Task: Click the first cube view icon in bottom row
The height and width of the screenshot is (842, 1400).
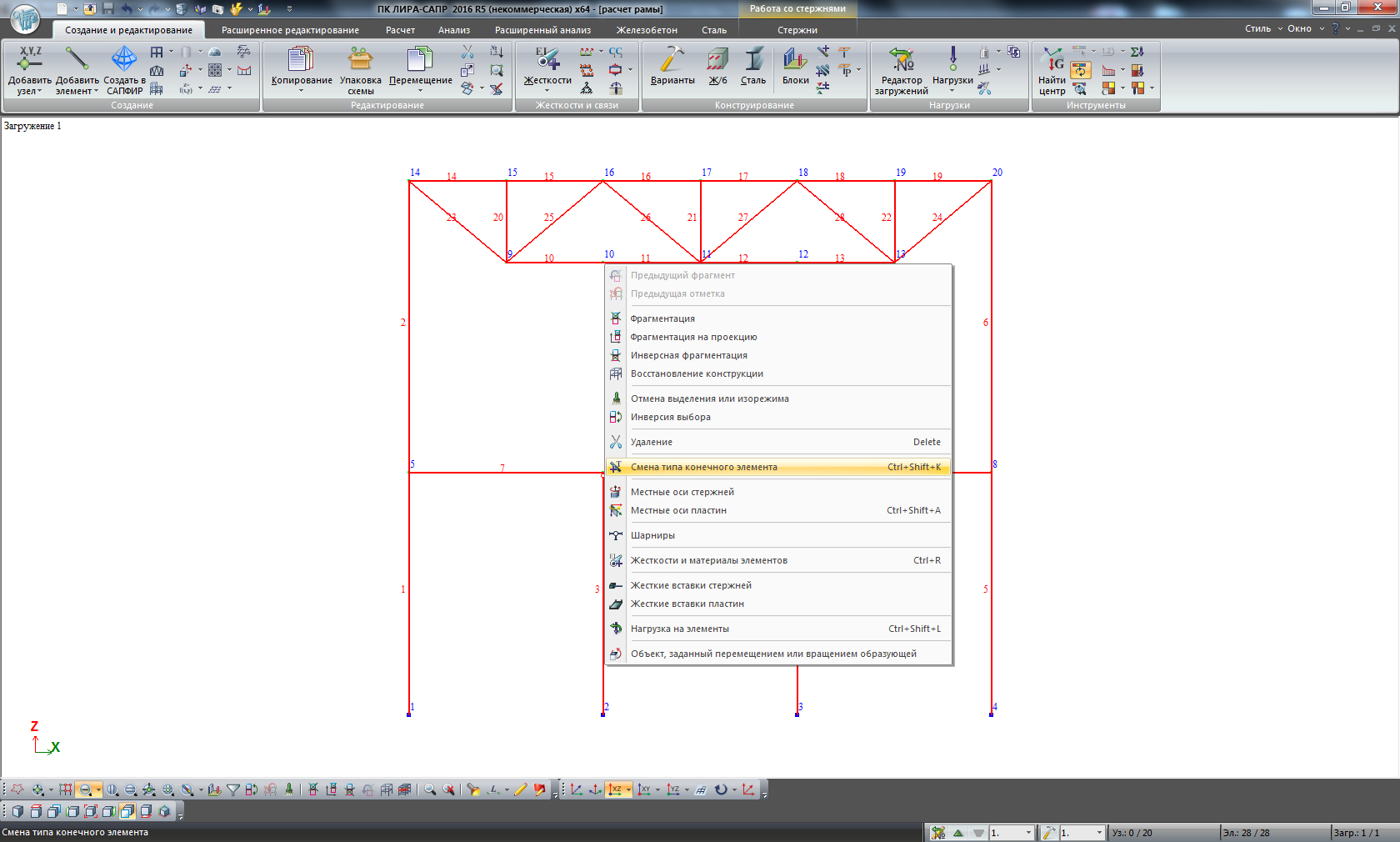Action: coord(17,810)
